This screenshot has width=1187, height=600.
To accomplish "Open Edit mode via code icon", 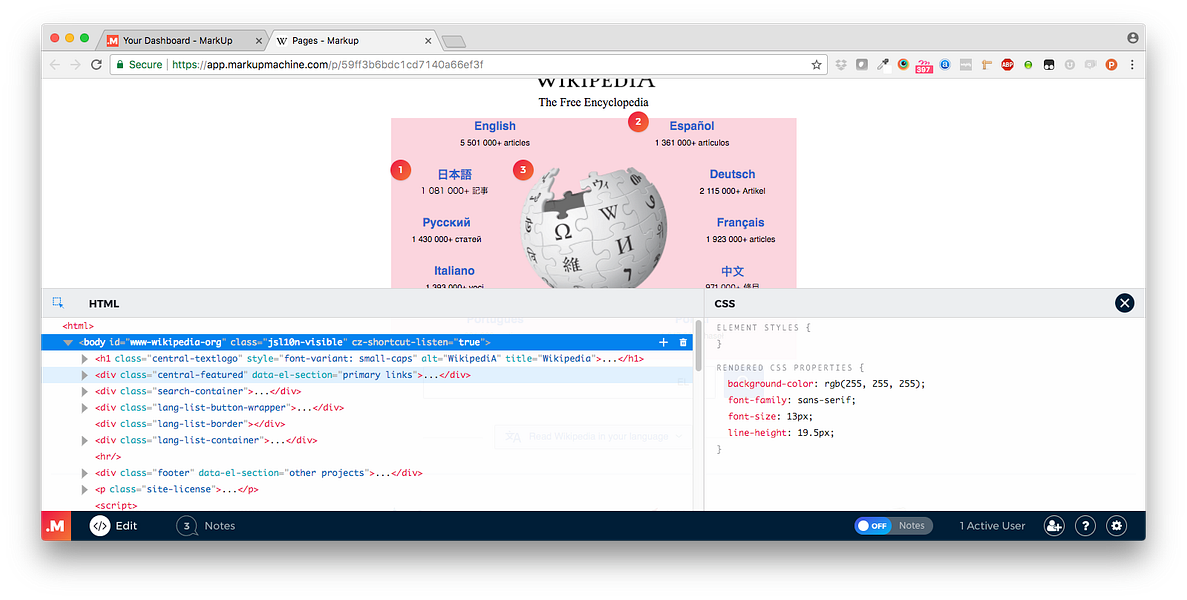I will pos(100,526).
